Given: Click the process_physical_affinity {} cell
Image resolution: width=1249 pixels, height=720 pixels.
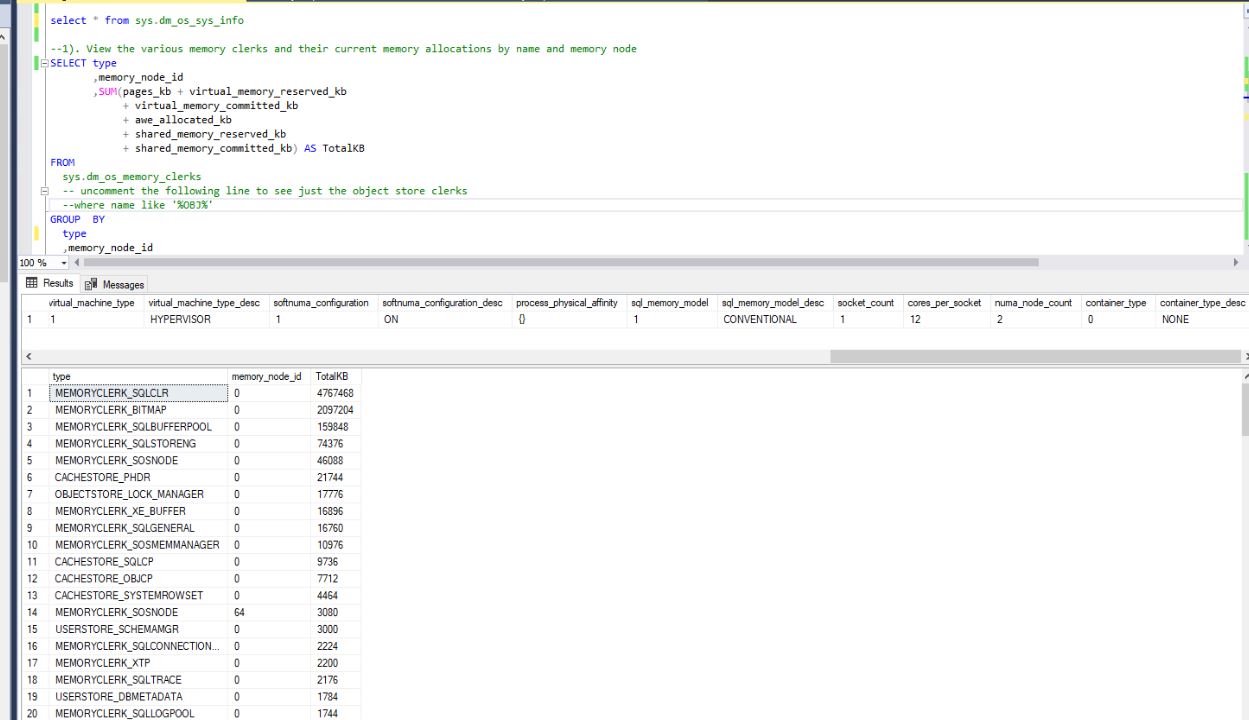Looking at the screenshot, I should pyautogui.click(x=571, y=320).
